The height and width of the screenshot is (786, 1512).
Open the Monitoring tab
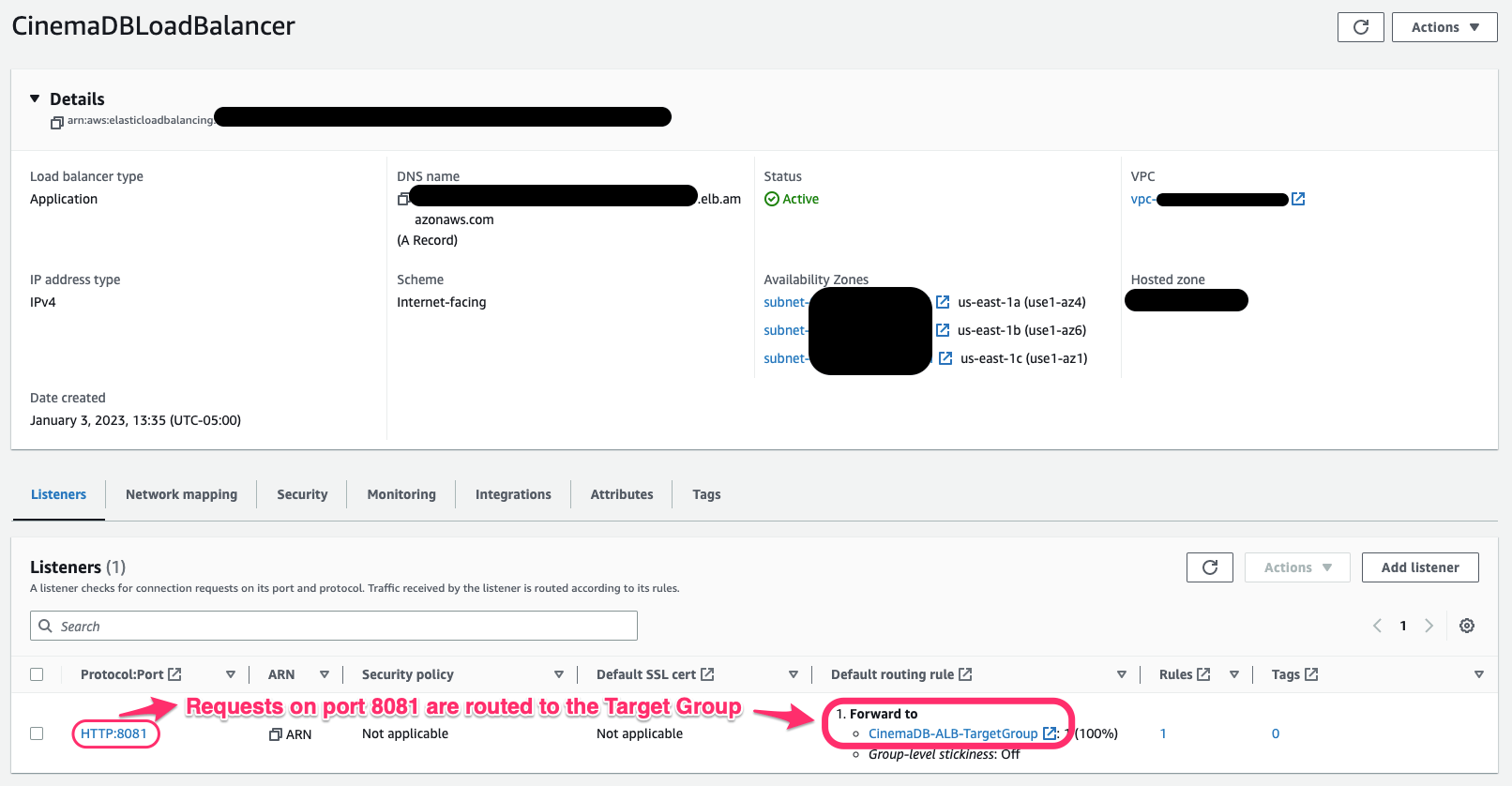tap(401, 494)
